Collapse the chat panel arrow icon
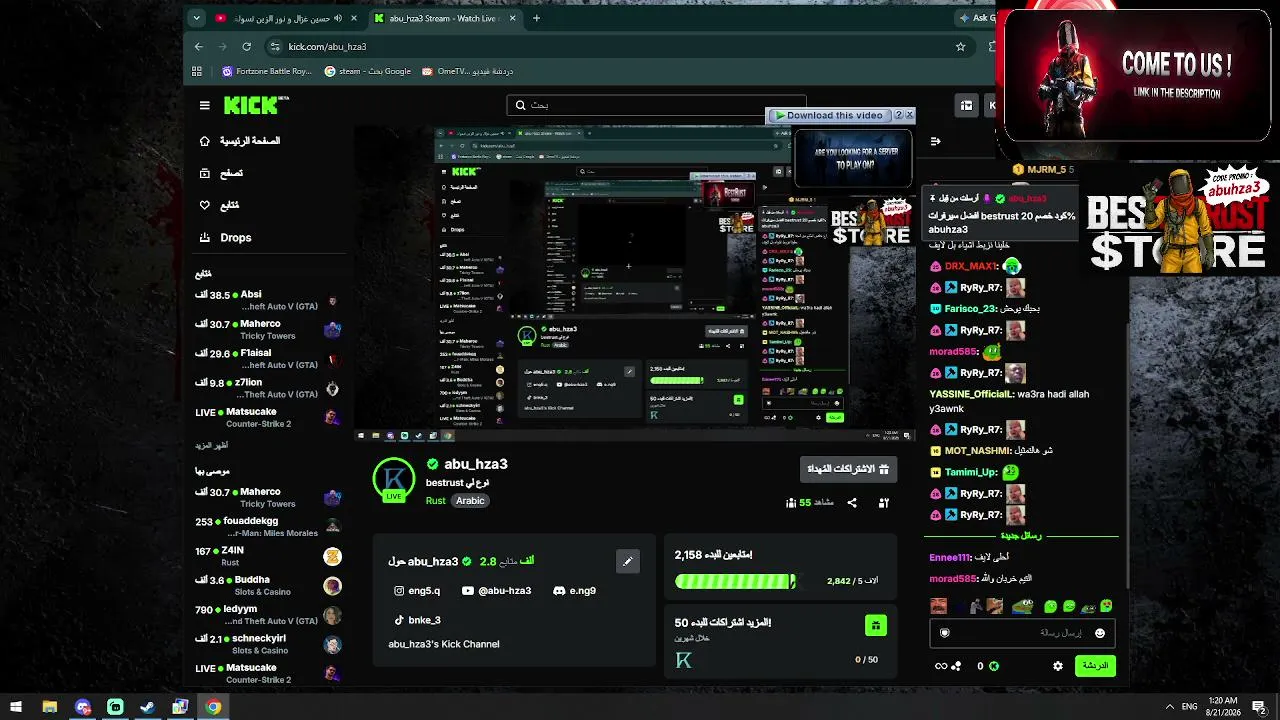Image resolution: width=1280 pixels, height=720 pixels. click(935, 141)
